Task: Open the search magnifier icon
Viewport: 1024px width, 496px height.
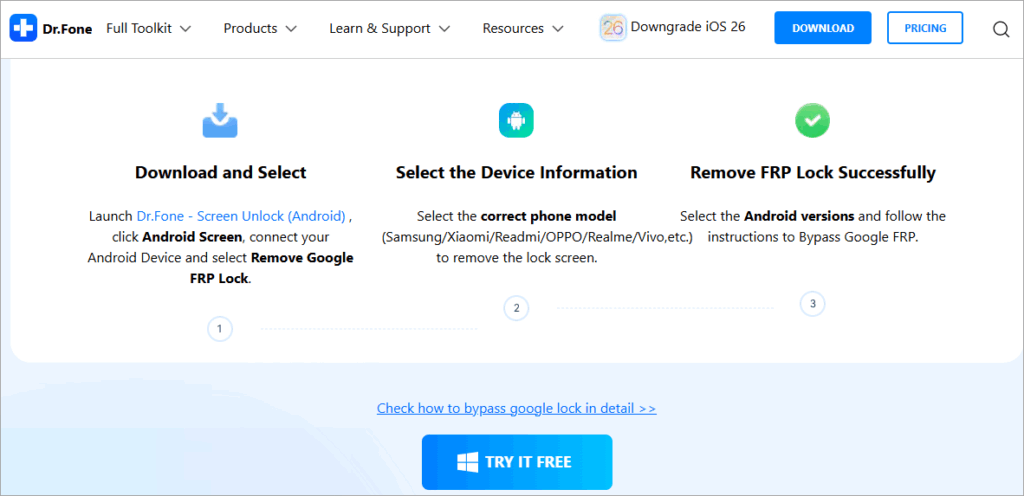Action: point(1001,29)
